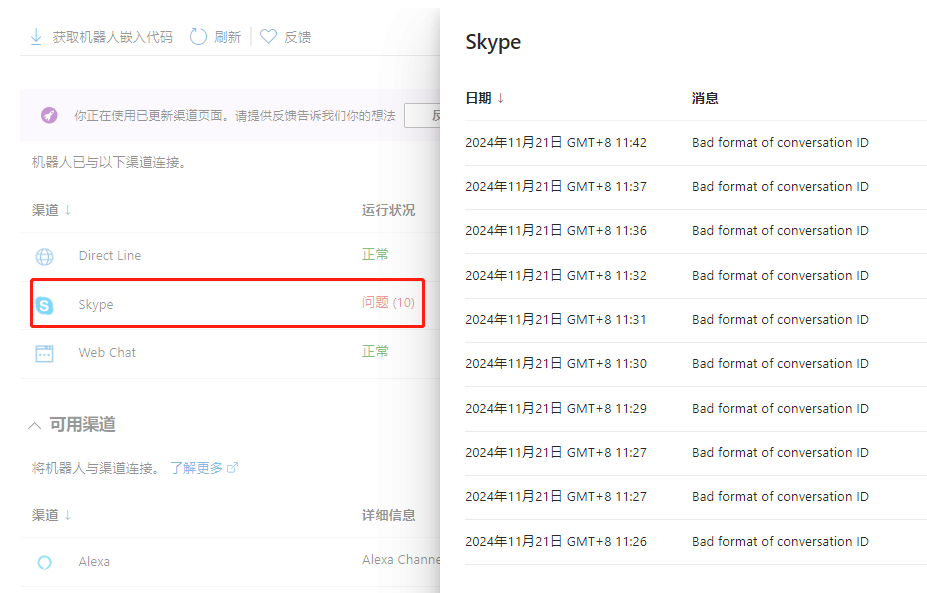The image size is (927, 593).
Task: Select the 11:42 error log entry
Action: click(x=558, y=142)
